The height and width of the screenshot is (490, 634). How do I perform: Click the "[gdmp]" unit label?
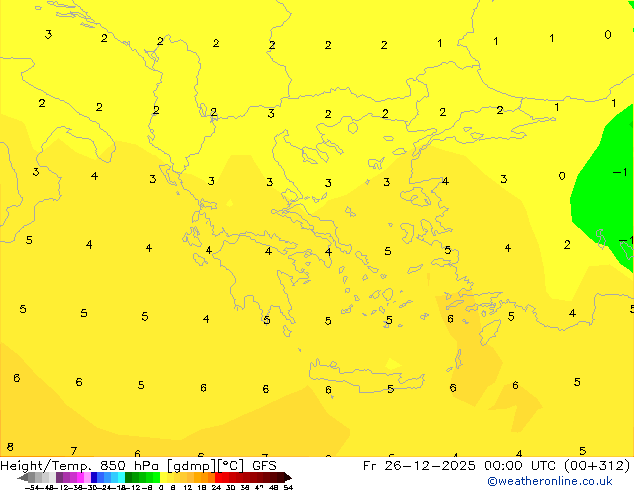point(192,466)
